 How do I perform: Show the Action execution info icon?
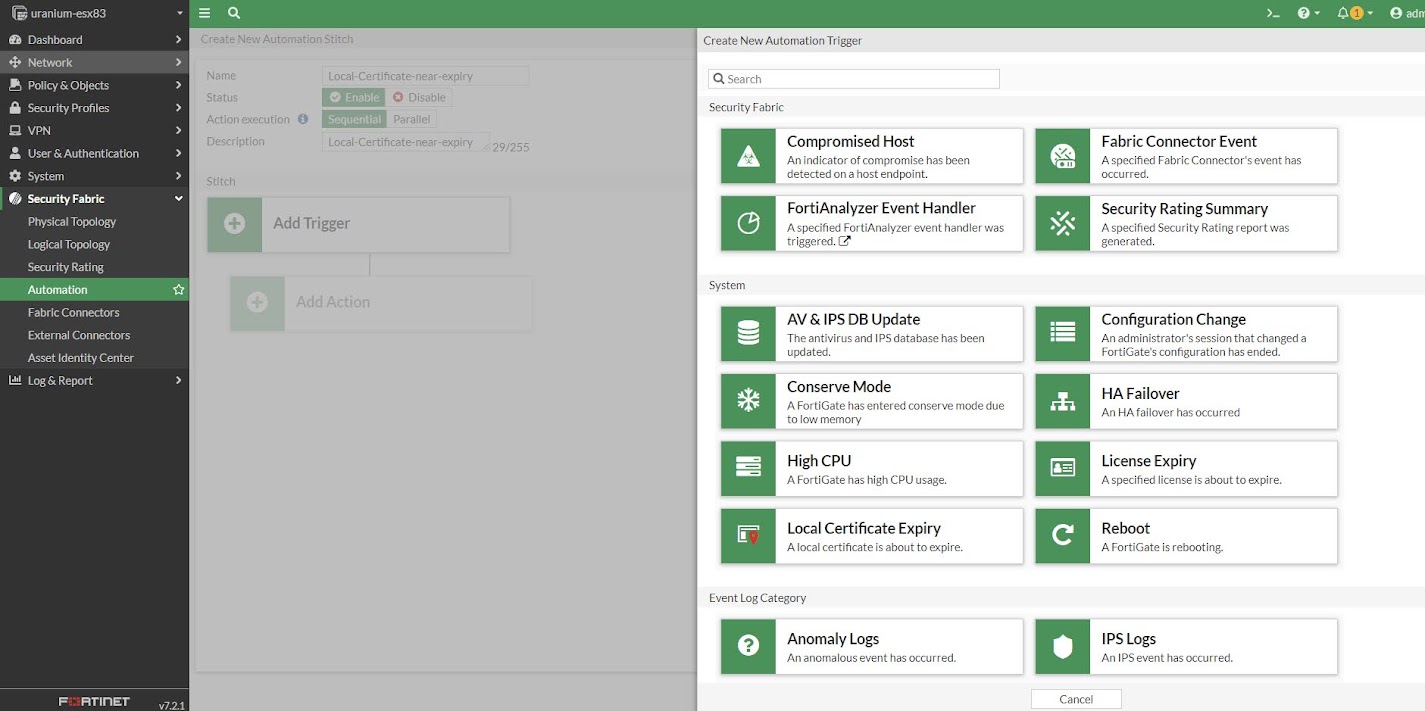coord(303,119)
